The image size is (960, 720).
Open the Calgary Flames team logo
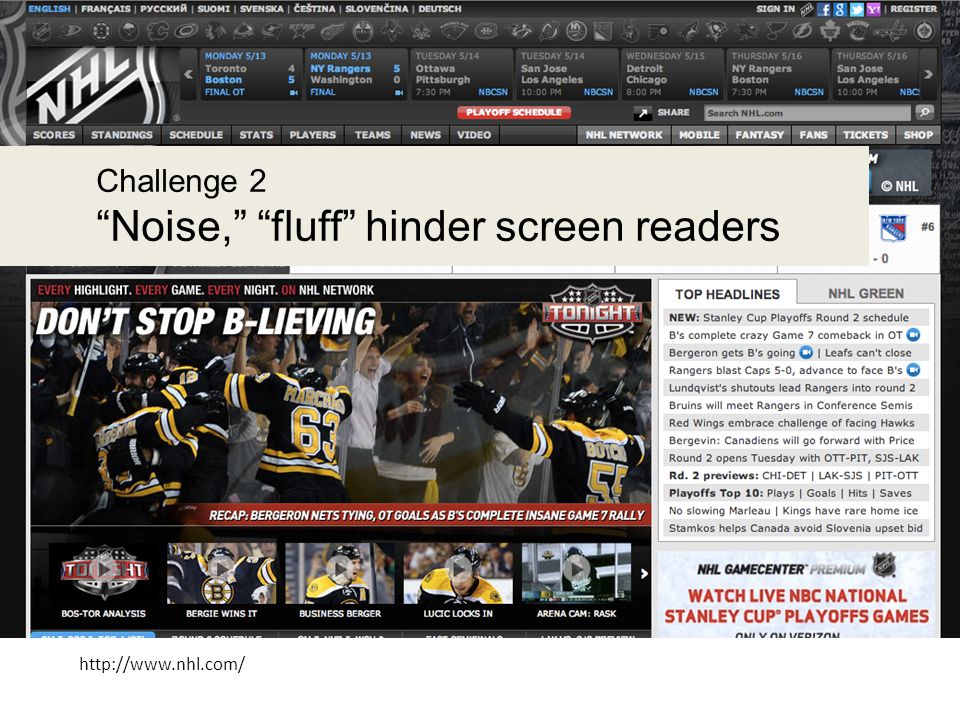click(x=157, y=31)
